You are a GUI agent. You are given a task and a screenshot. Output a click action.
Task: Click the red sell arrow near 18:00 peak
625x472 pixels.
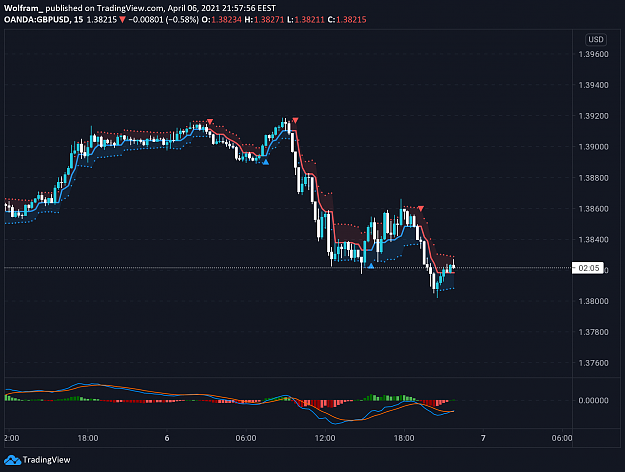(421, 208)
